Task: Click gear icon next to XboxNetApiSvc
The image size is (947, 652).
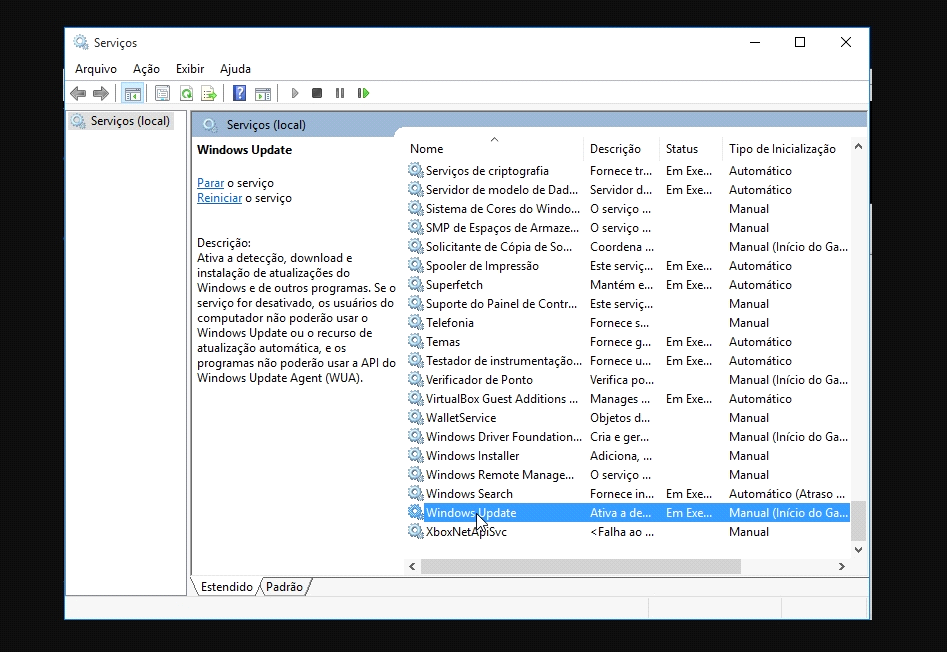Action: point(416,531)
